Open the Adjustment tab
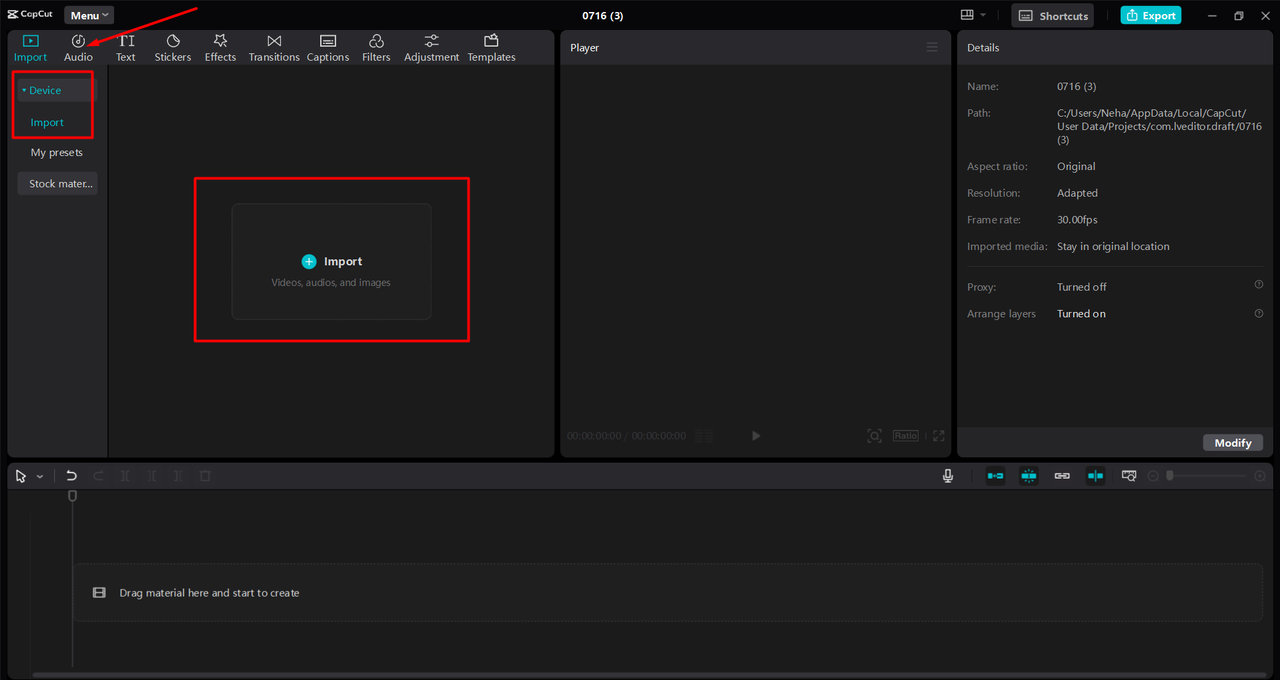This screenshot has width=1280, height=680. 432,48
